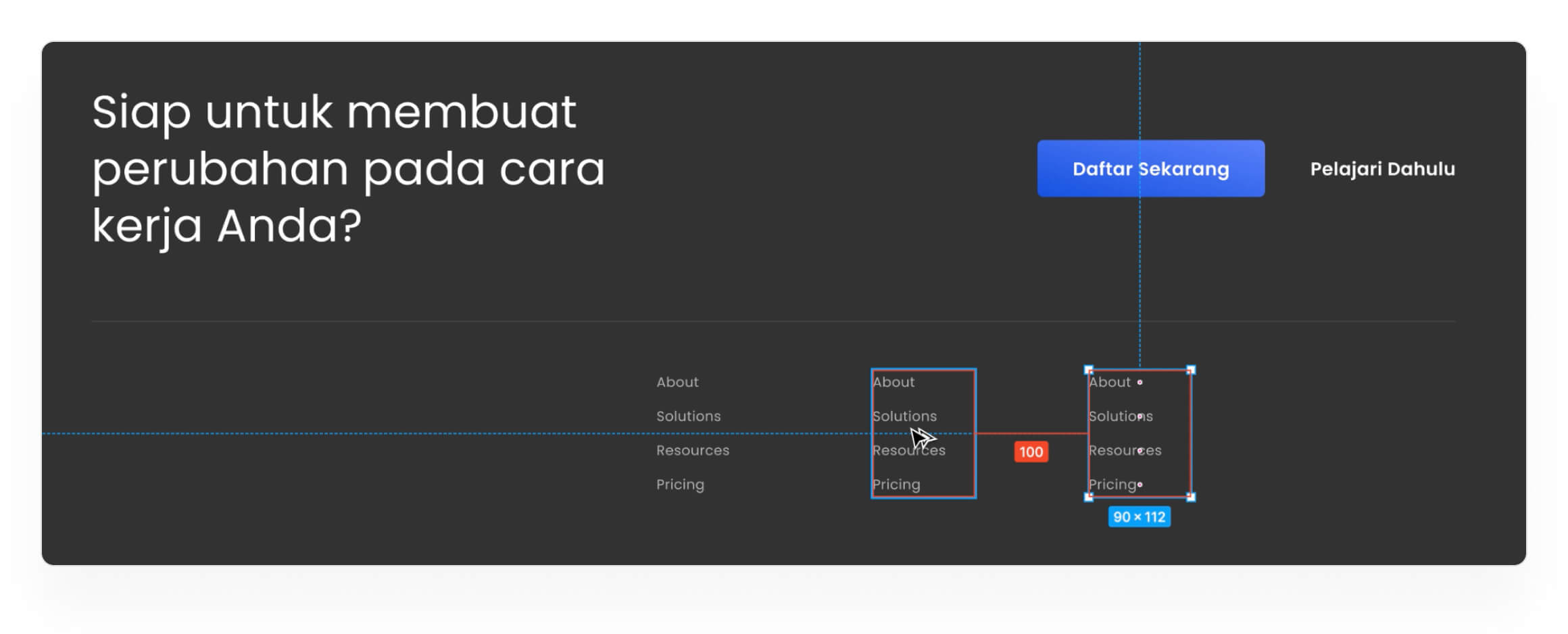The image size is (1568, 634).
Task: Click the Daftar Sekarang button
Action: (1150, 169)
